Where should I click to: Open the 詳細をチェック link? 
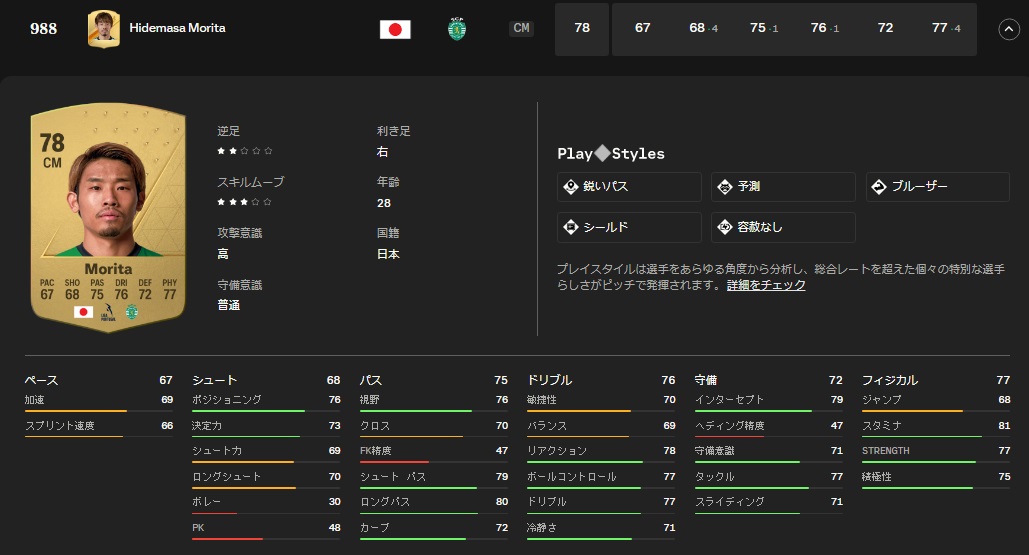(x=766, y=285)
